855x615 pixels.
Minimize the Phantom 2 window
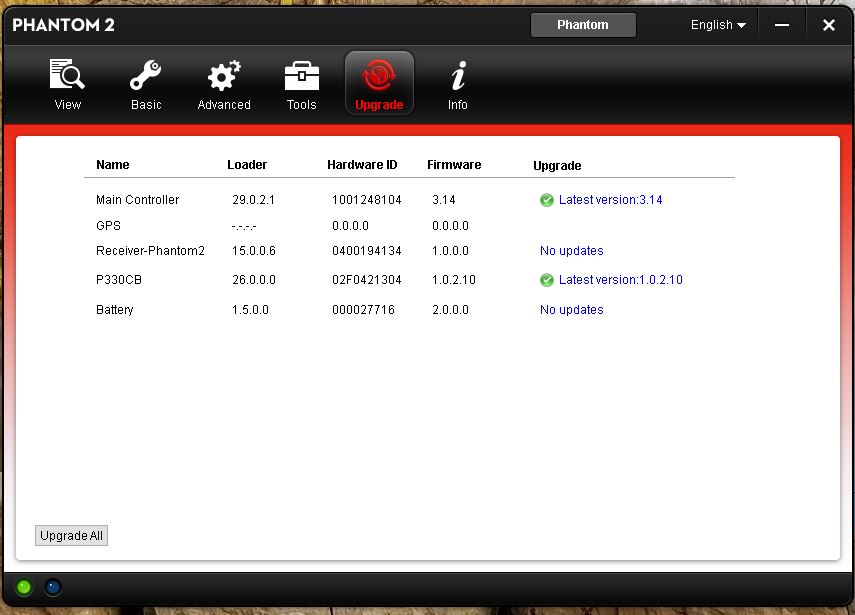(x=782, y=25)
